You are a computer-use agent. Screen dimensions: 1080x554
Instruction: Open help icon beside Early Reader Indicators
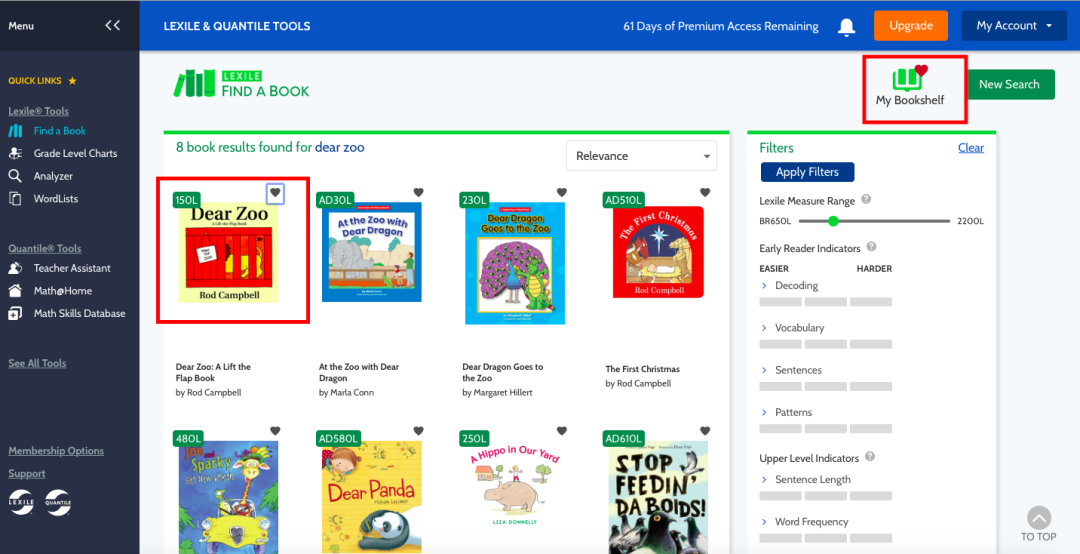coord(871,247)
